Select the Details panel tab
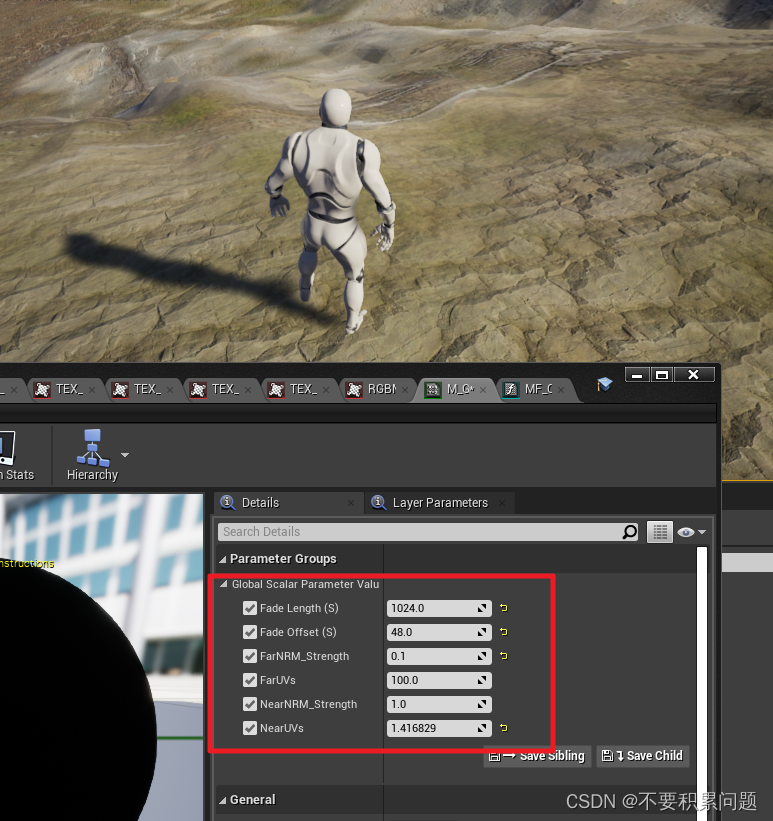This screenshot has height=821, width=773. tap(288, 503)
